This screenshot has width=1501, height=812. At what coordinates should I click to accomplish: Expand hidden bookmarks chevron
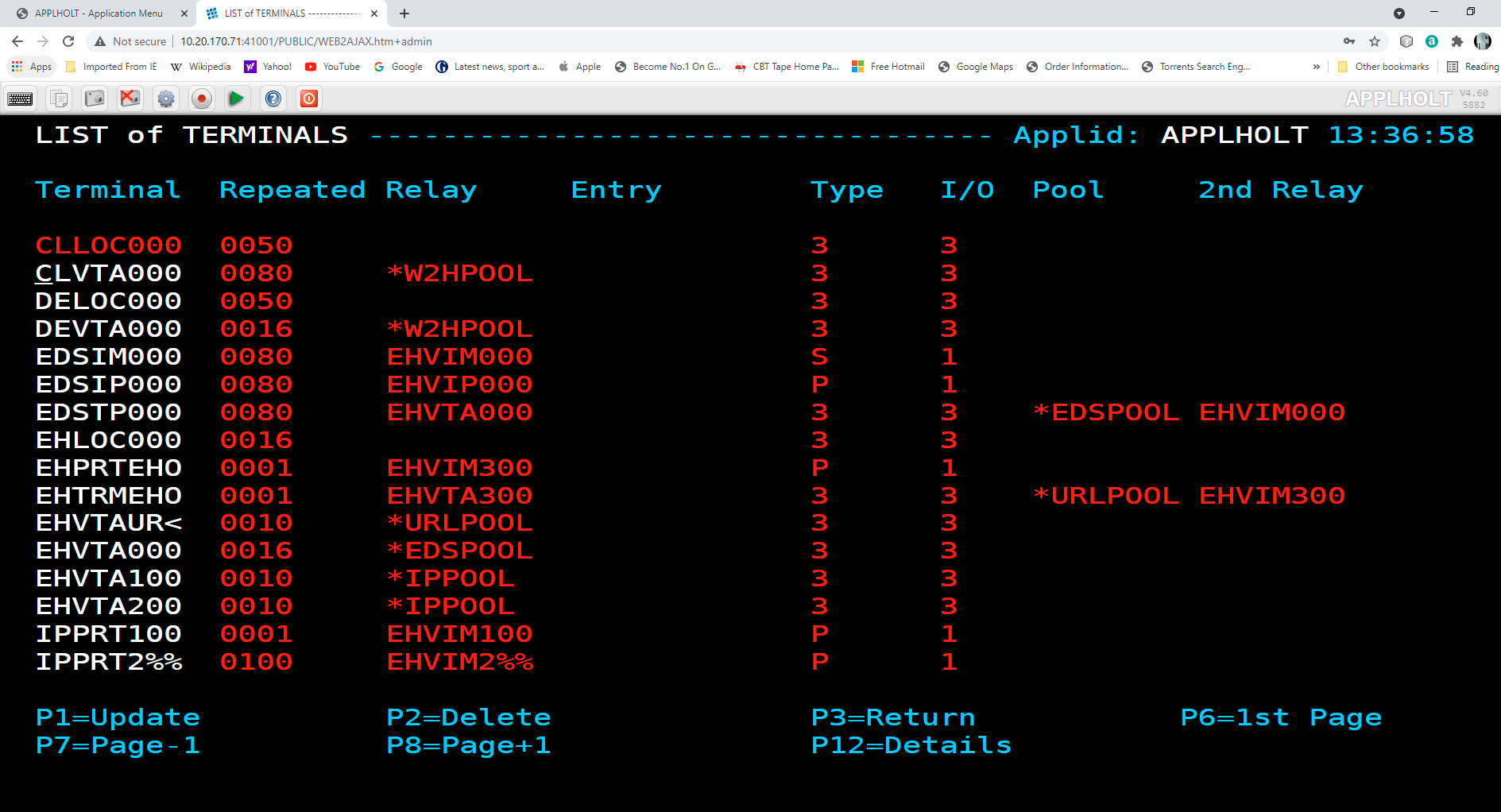click(x=1317, y=67)
